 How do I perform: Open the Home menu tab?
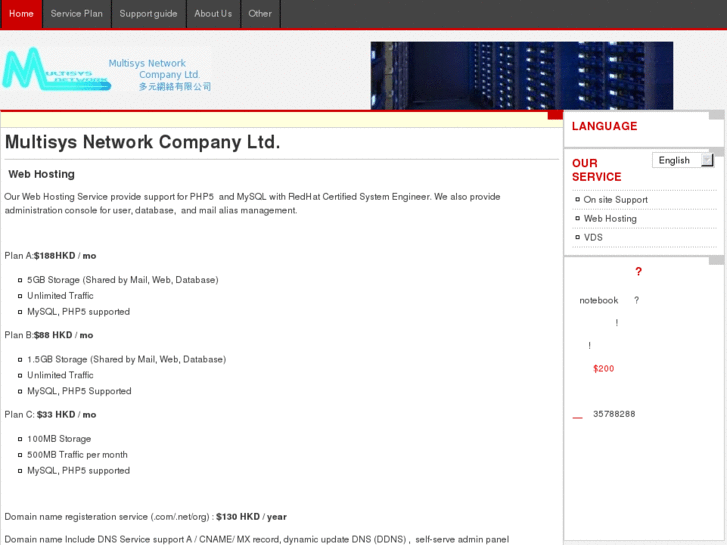[x=21, y=14]
